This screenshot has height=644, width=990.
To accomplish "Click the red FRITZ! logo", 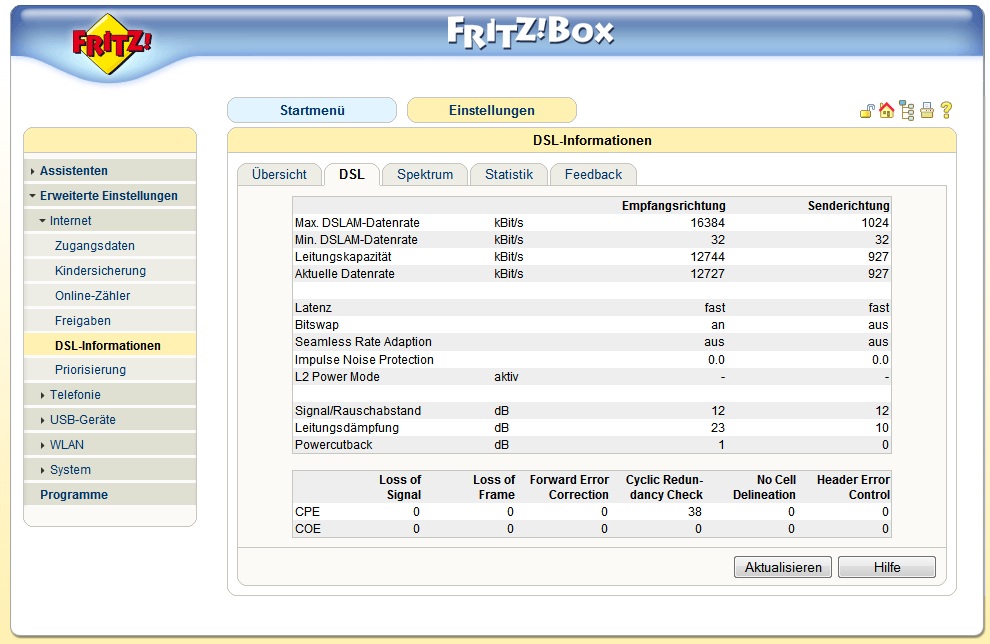I will pyautogui.click(x=111, y=44).
